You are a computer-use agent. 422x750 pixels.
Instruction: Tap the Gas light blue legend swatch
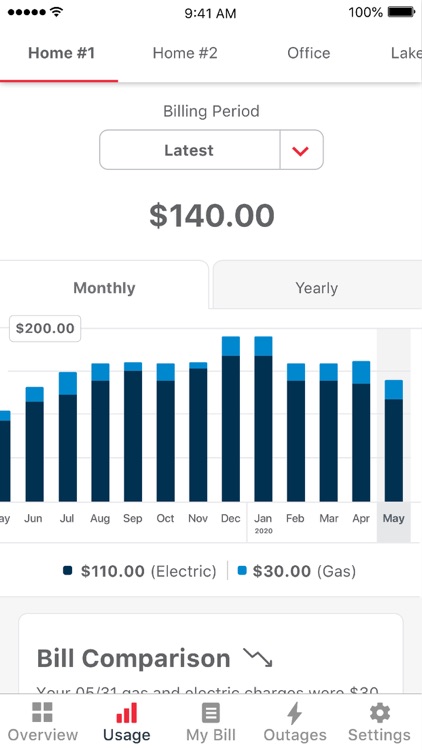click(242, 570)
